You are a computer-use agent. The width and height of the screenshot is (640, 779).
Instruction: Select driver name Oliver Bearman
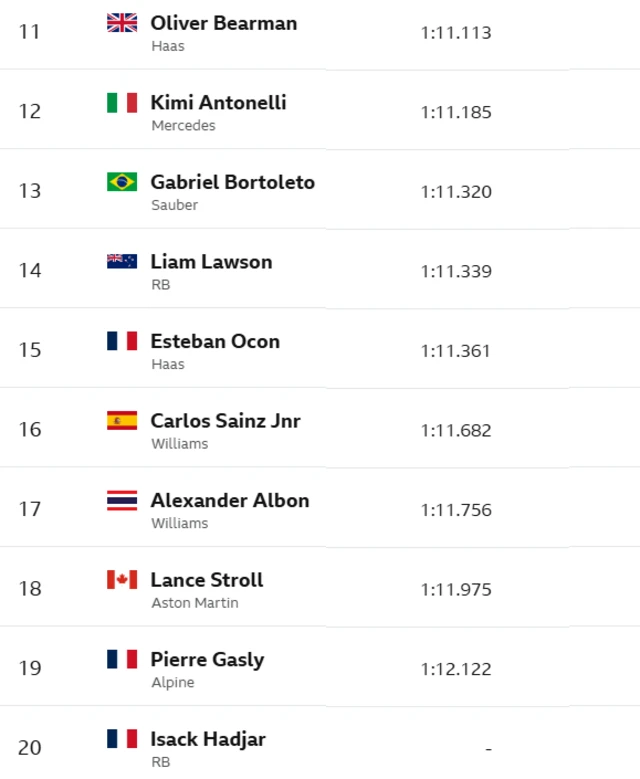click(223, 23)
